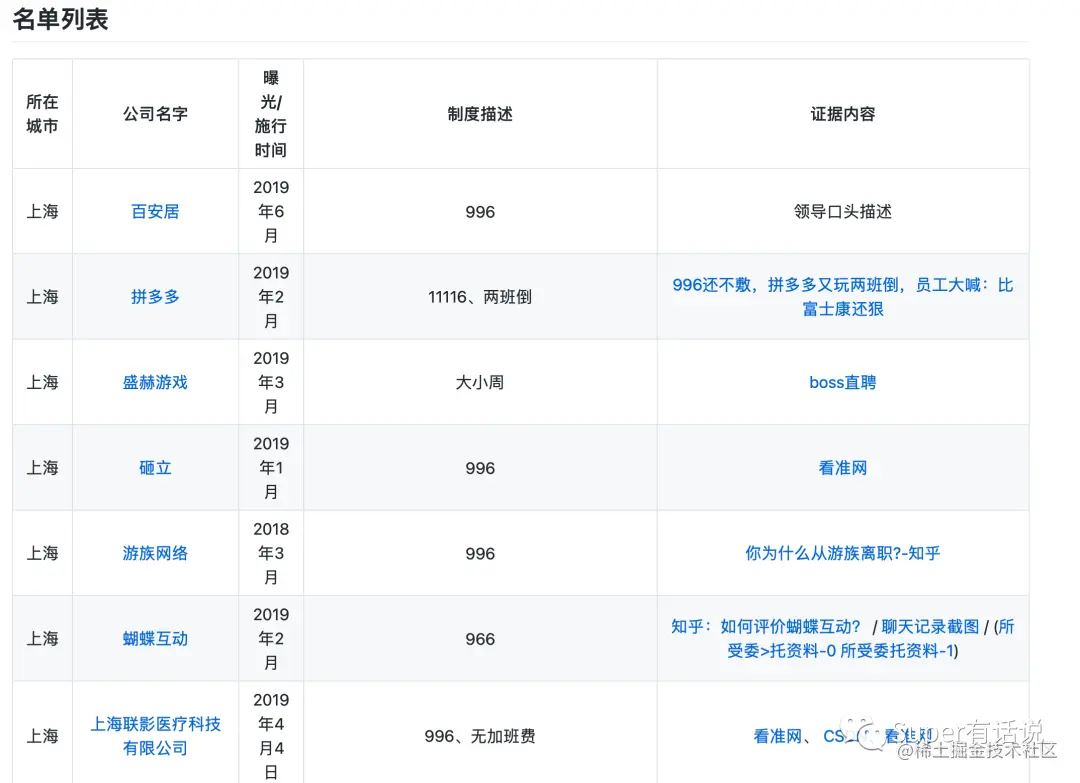Select the 上海 cell in 砸立 row
Viewport: 1080px width, 783px height.
pos(42,468)
